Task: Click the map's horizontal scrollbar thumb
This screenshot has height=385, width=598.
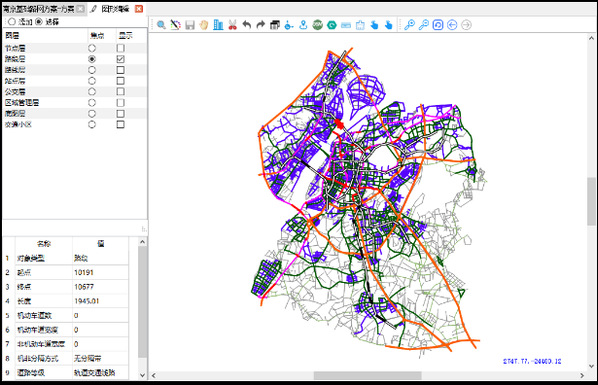Action: (367, 375)
